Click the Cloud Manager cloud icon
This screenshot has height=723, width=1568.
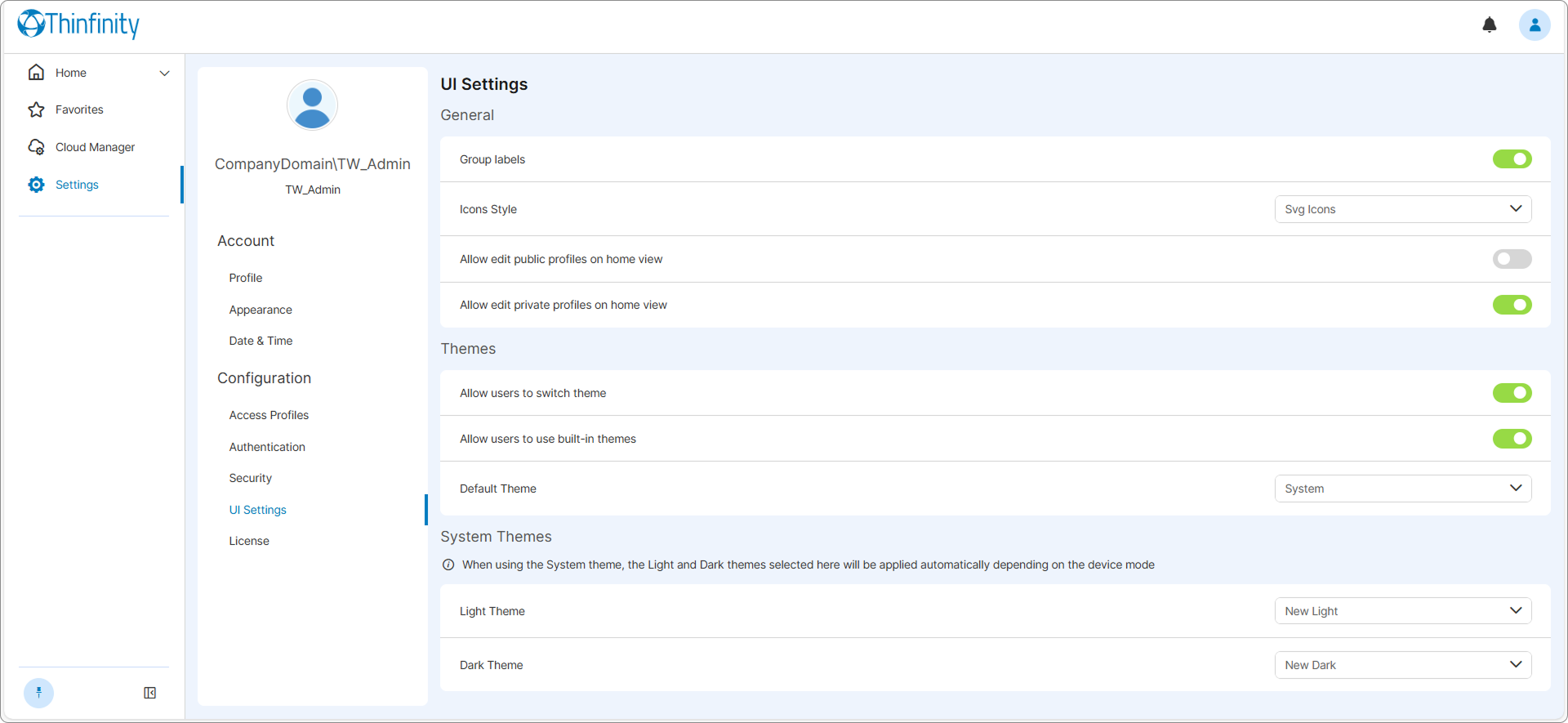click(x=36, y=147)
